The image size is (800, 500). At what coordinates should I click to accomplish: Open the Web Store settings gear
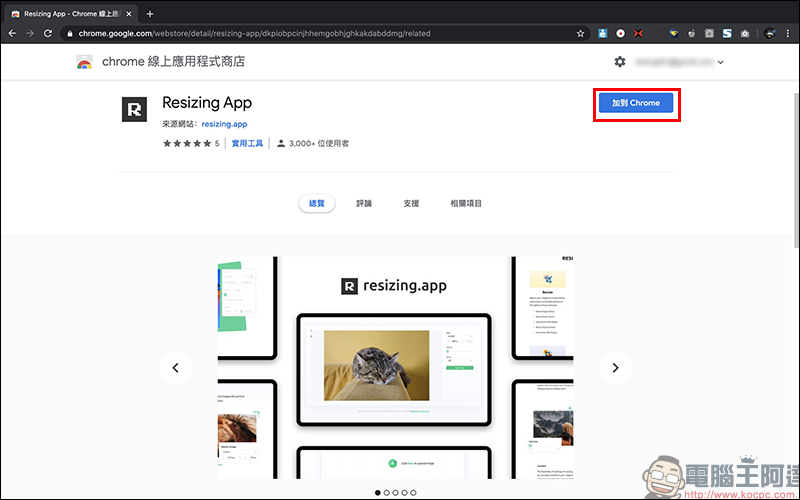620,62
